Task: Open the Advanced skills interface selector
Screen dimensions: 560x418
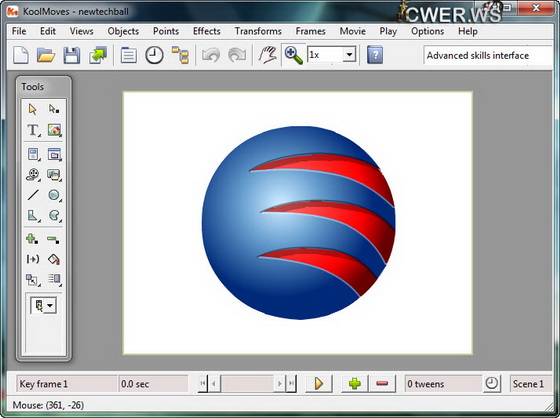Action: point(488,56)
